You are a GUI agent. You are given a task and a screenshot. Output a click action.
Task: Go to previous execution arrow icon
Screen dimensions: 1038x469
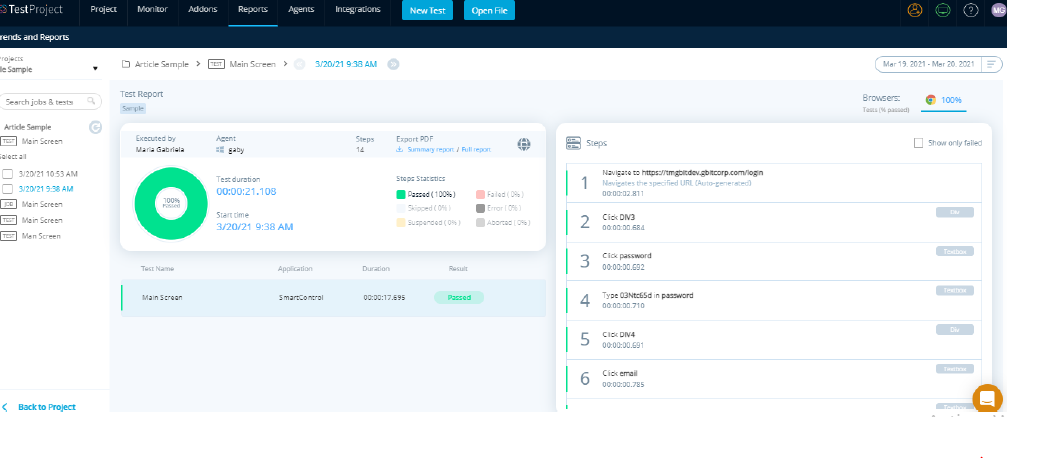coord(299,64)
